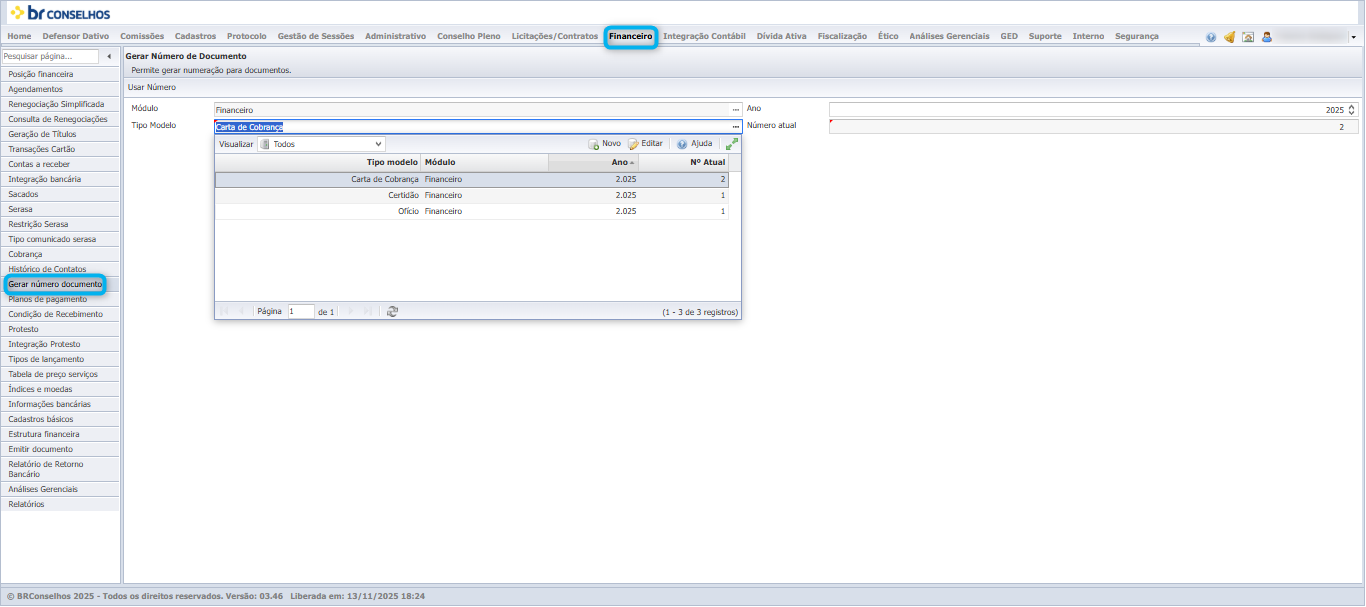Open the help question-mark icon in the top bar
The width and height of the screenshot is (1366, 607).
click(x=1211, y=37)
